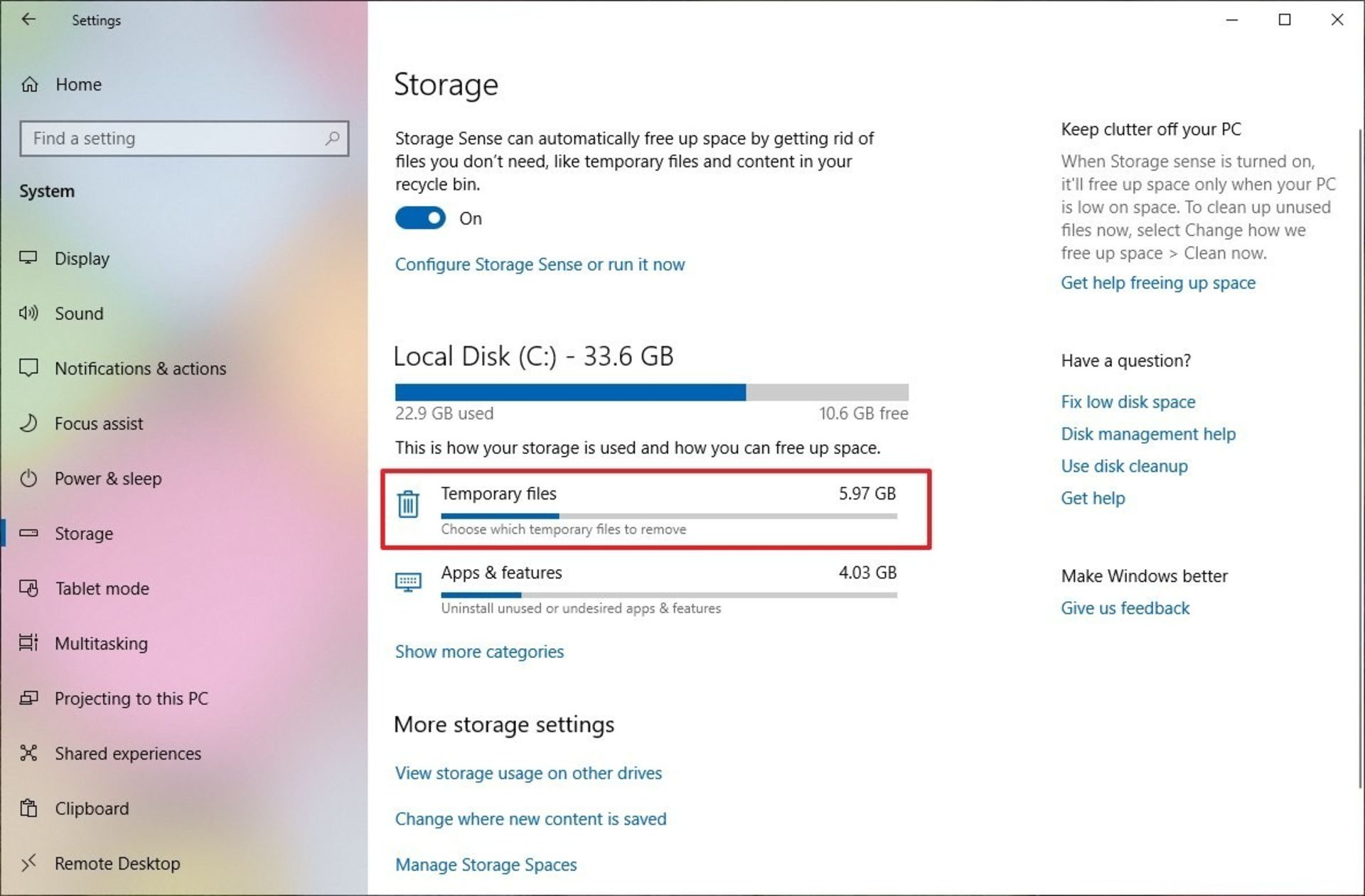Open the Display settings page
This screenshot has width=1365, height=896.
point(82,259)
